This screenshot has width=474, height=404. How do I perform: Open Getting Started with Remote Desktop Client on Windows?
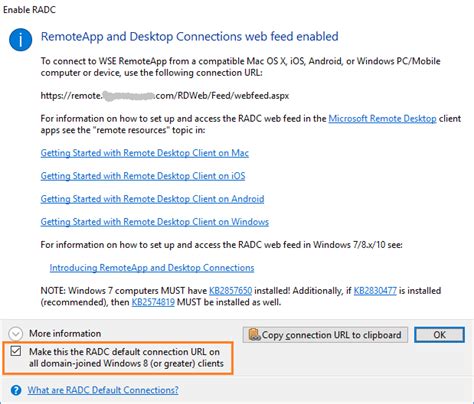pyautogui.click(x=155, y=222)
